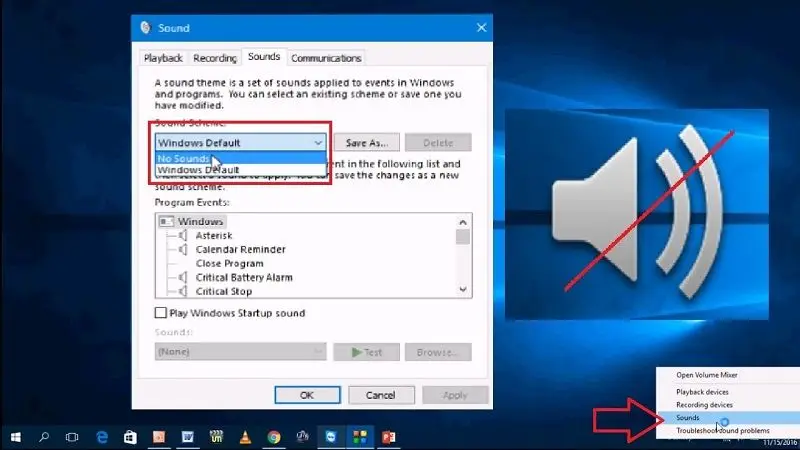Select the Close Program event
This screenshot has width=800, height=450.
[230, 263]
